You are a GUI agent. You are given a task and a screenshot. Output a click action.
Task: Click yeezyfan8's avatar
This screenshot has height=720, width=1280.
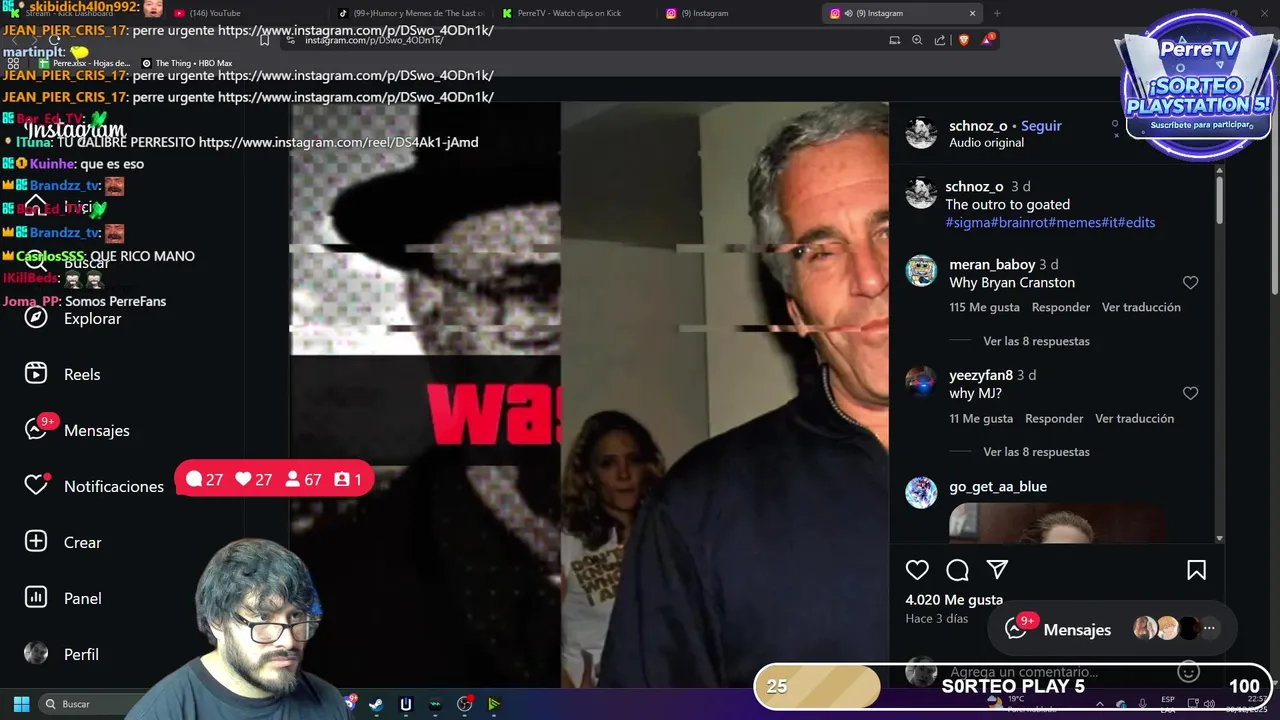click(921, 382)
